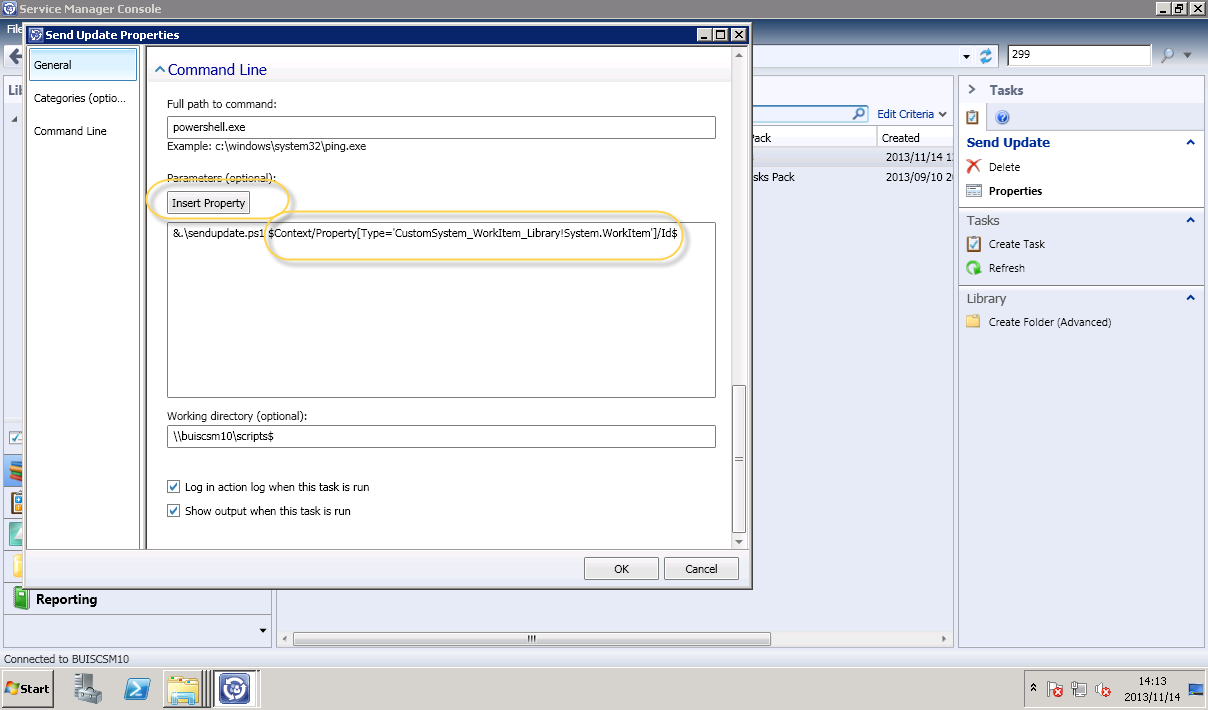Open the Edit Criteria dropdown

point(911,114)
